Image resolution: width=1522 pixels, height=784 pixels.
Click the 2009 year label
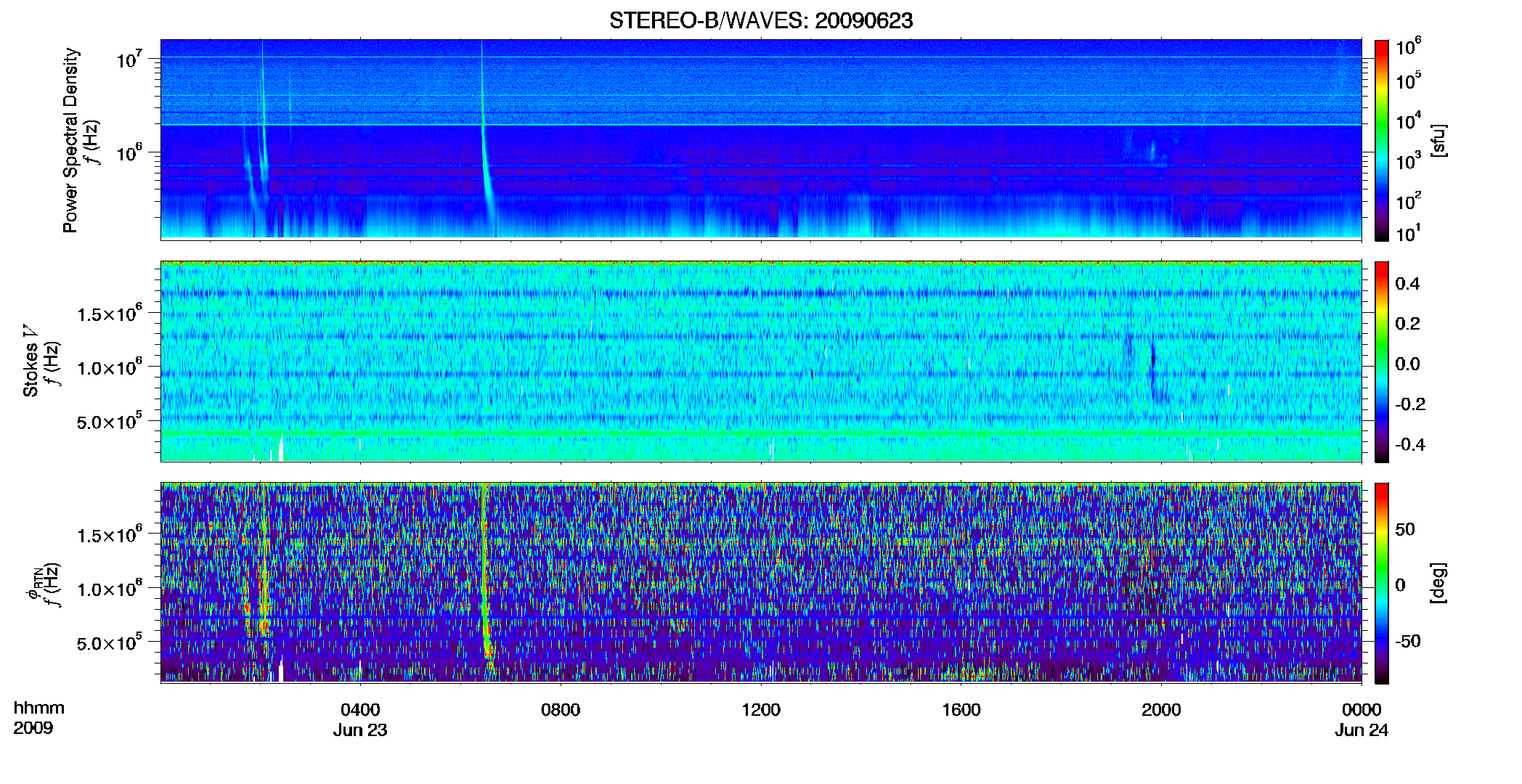33,728
